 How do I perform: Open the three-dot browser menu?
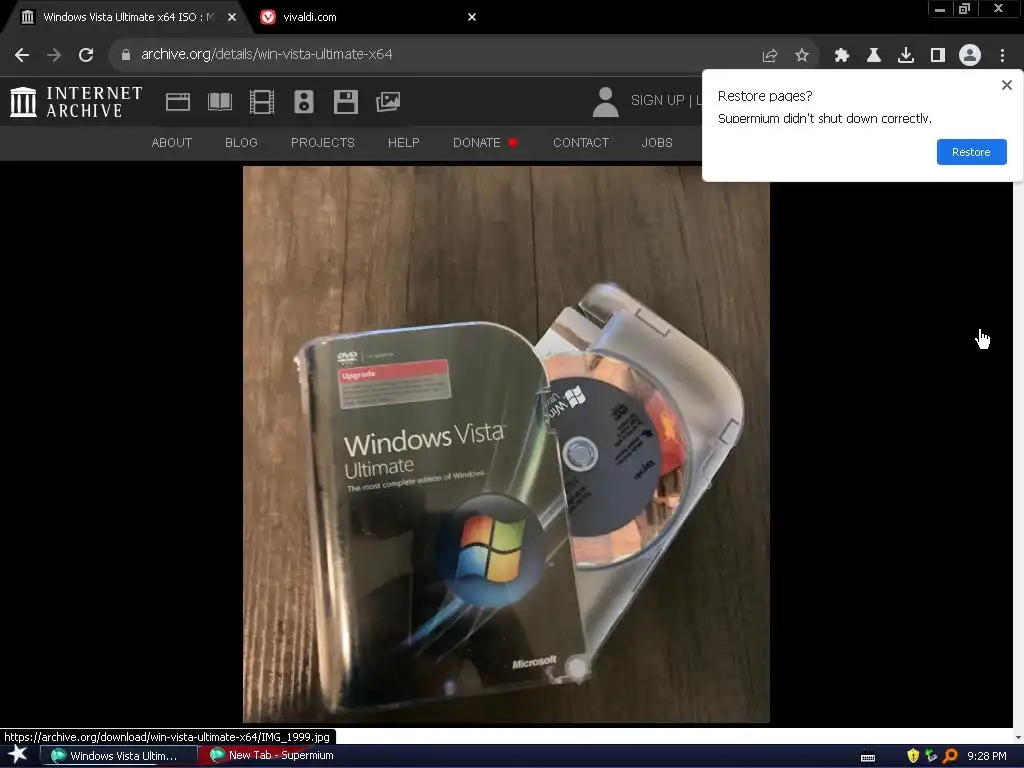(1002, 56)
